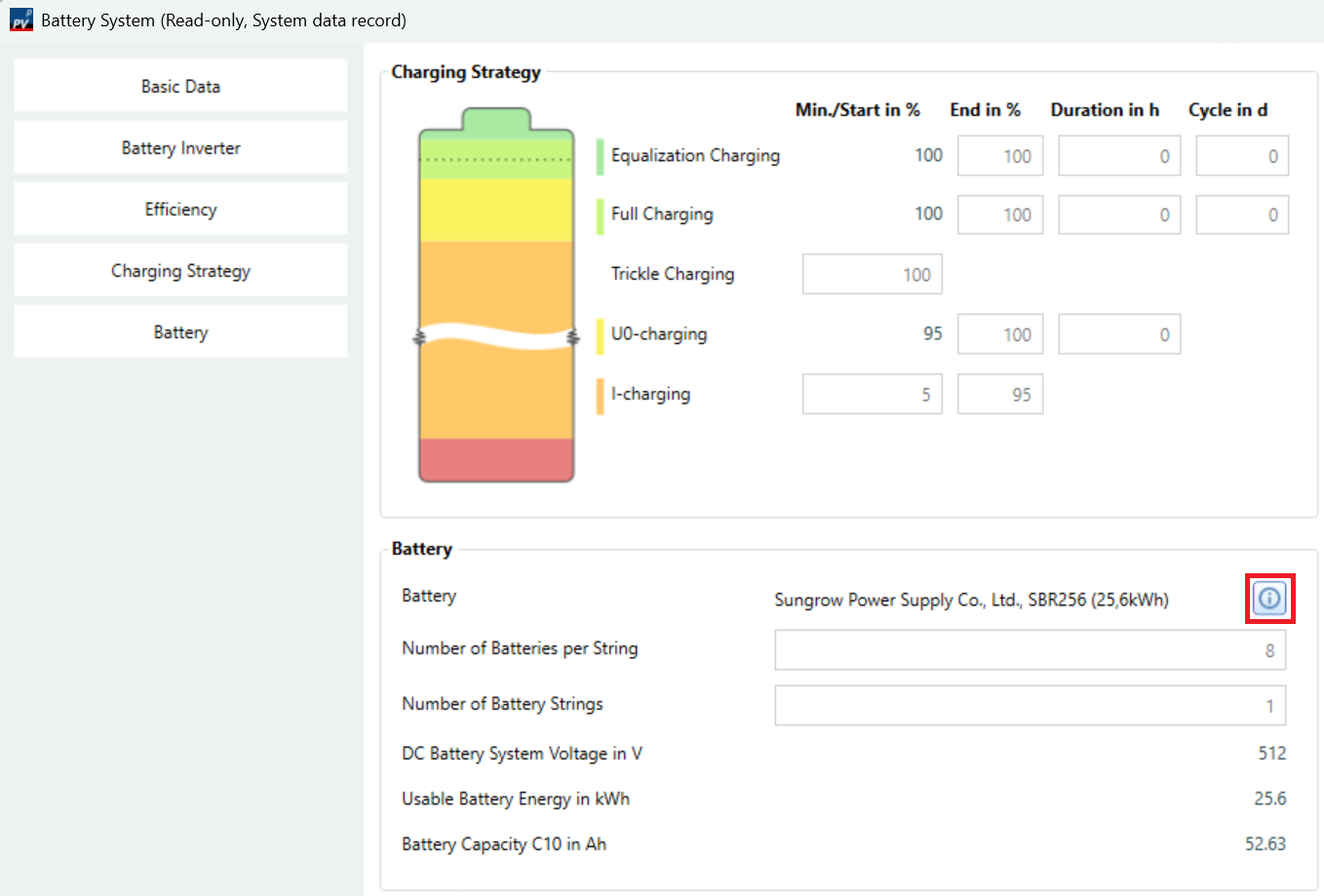Open the Battery section in sidebar
1324x896 pixels.
click(180, 332)
